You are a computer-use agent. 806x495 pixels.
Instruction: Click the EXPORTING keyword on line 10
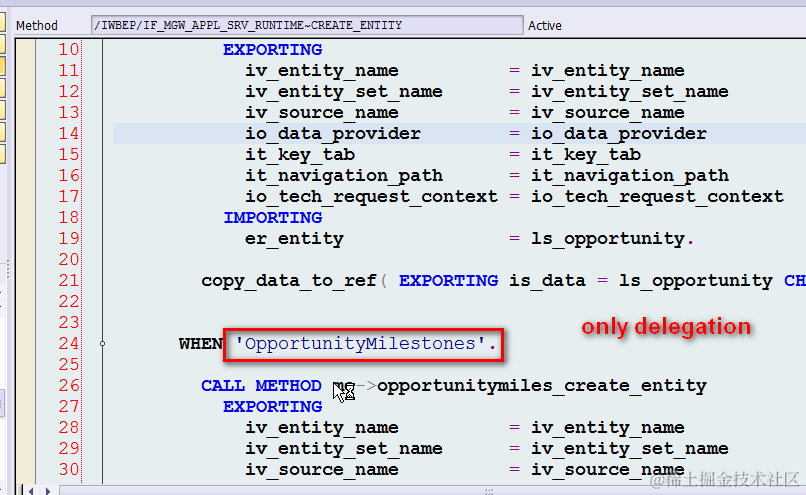click(x=272, y=49)
